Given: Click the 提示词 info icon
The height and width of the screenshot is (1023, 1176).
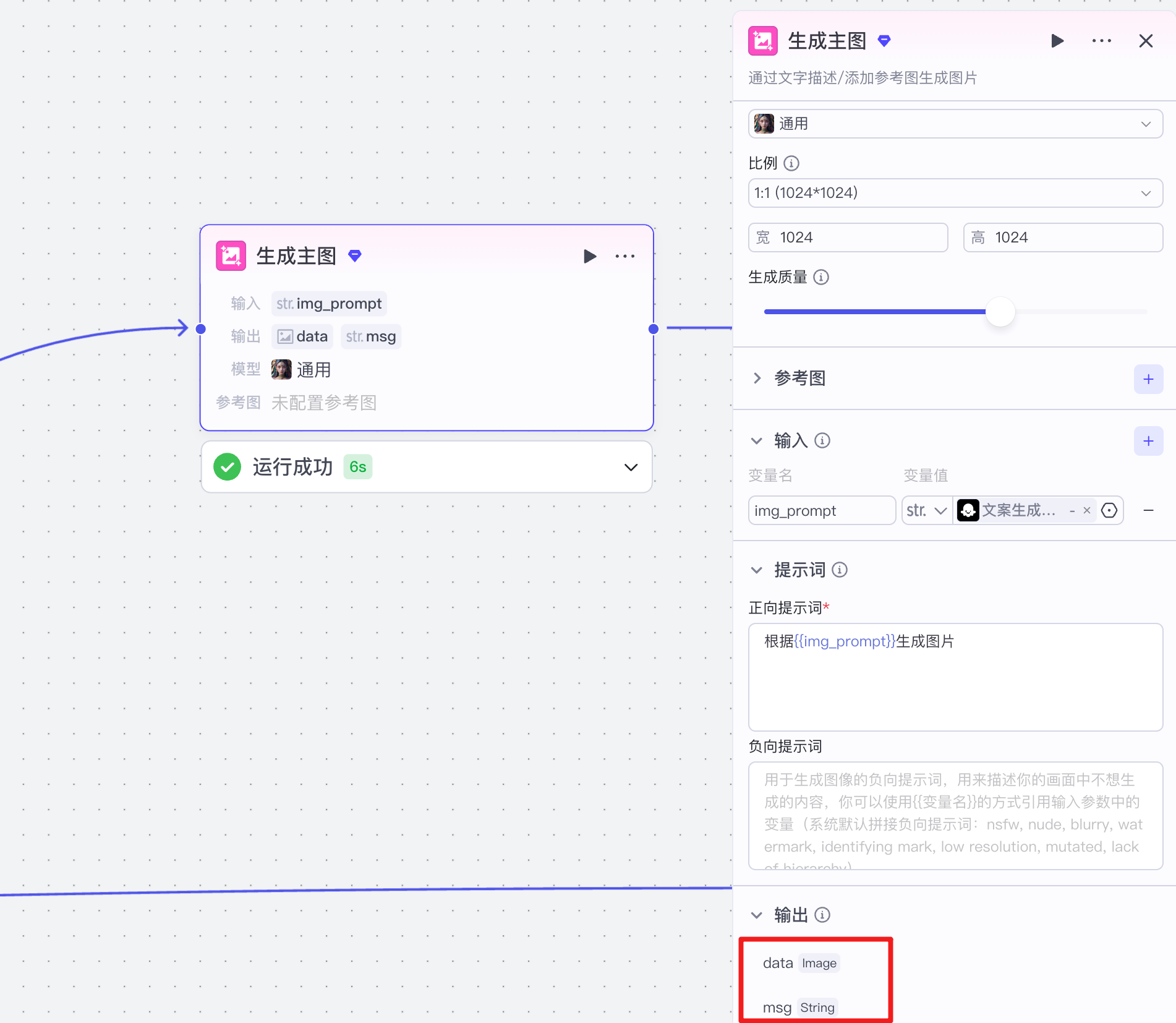Looking at the screenshot, I should (840, 570).
